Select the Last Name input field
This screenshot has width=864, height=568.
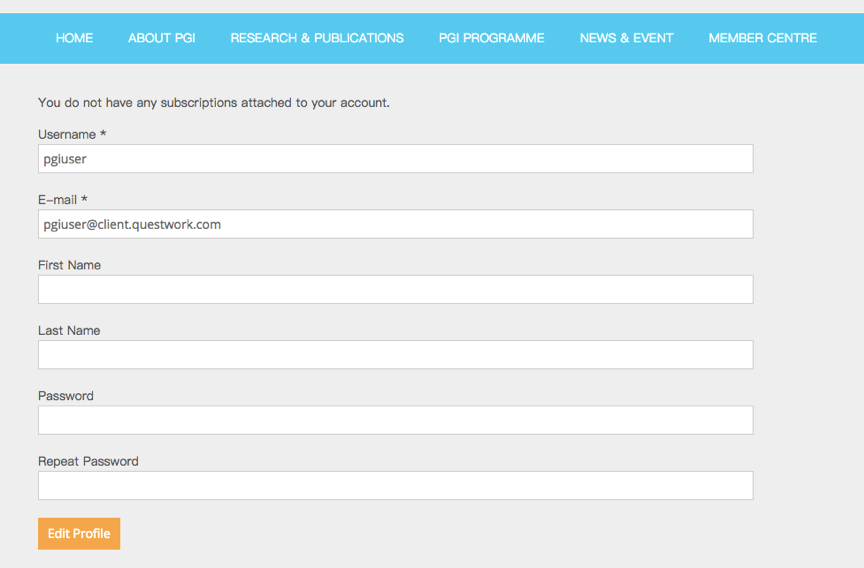click(x=395, y=355)
